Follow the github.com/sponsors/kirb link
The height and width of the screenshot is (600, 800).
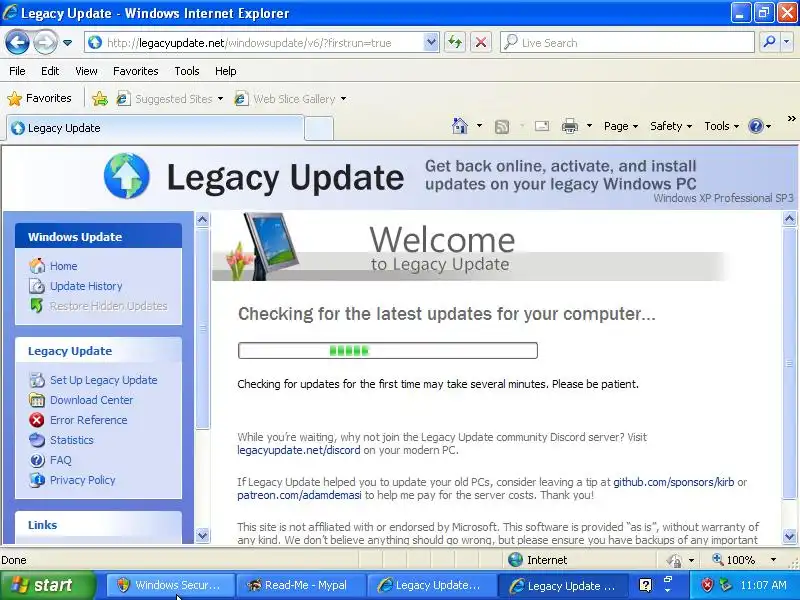673,482
